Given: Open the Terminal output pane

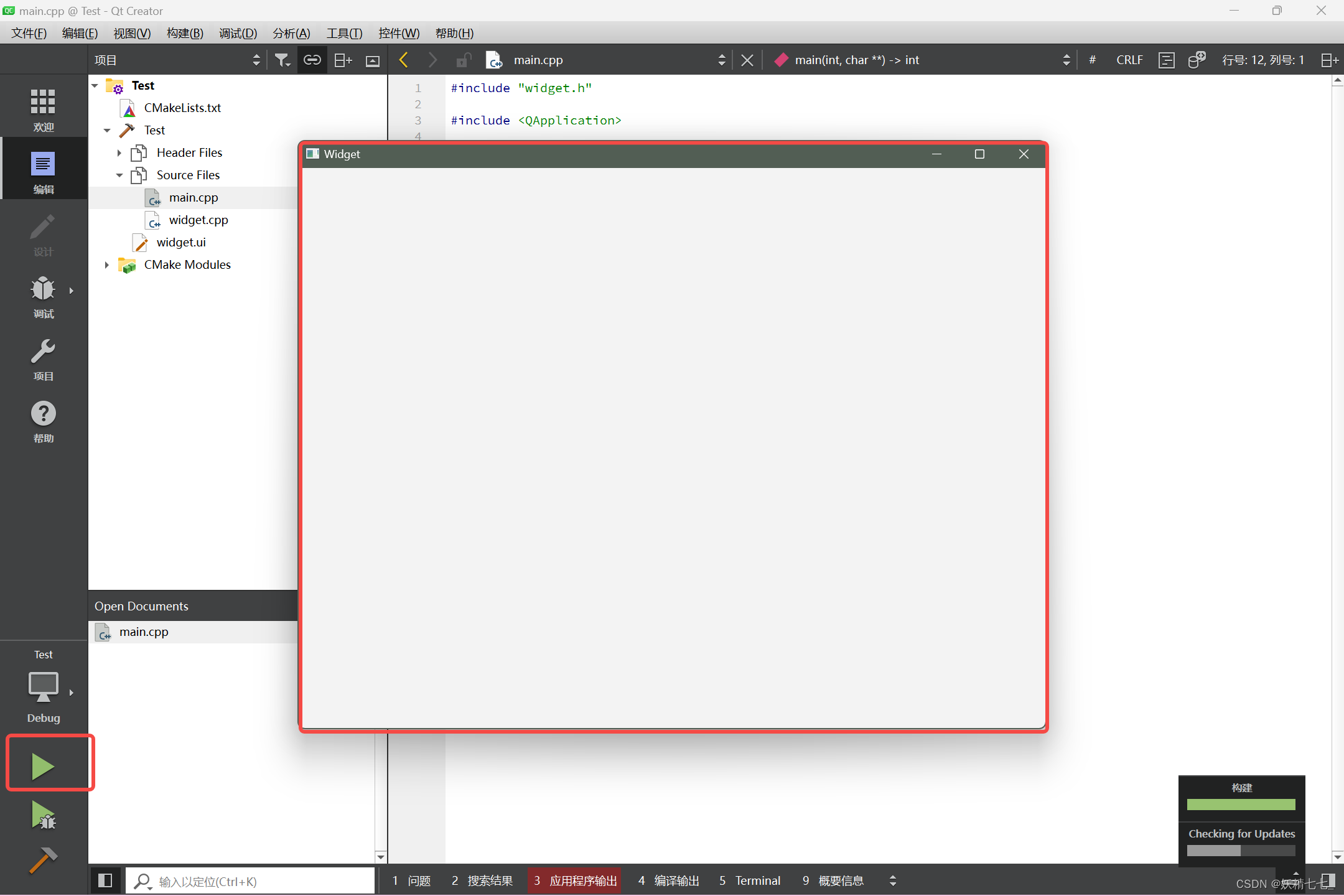Looking at the screenshot, I should pos(750,880).
